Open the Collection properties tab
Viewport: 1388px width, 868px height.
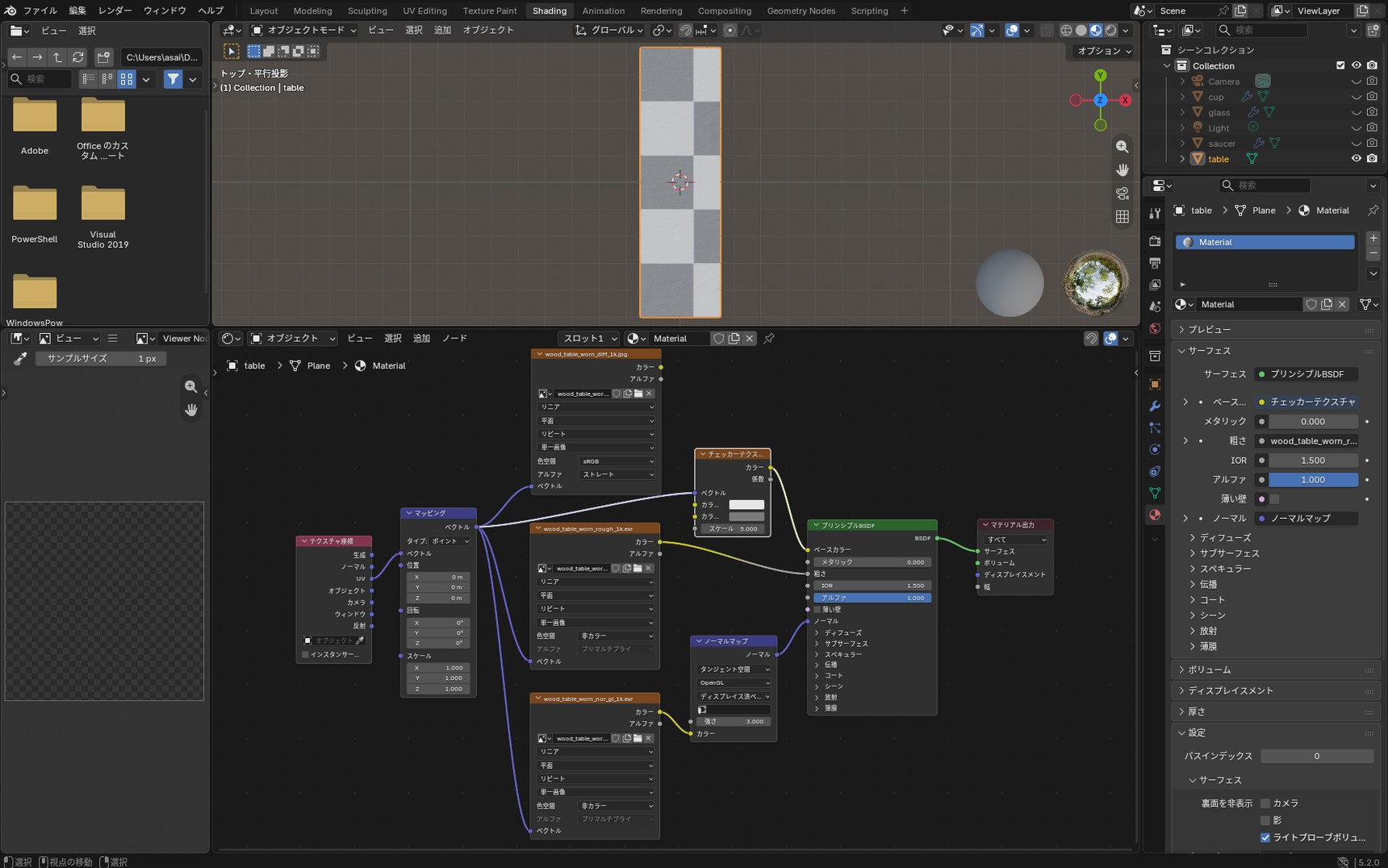pos(1155,356)
